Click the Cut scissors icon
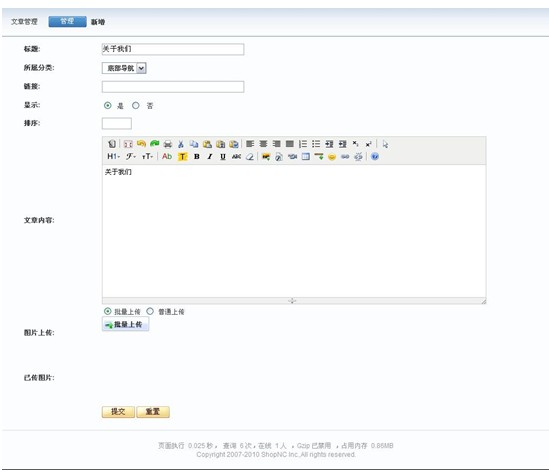549x475 pixels. click(181, 144)
